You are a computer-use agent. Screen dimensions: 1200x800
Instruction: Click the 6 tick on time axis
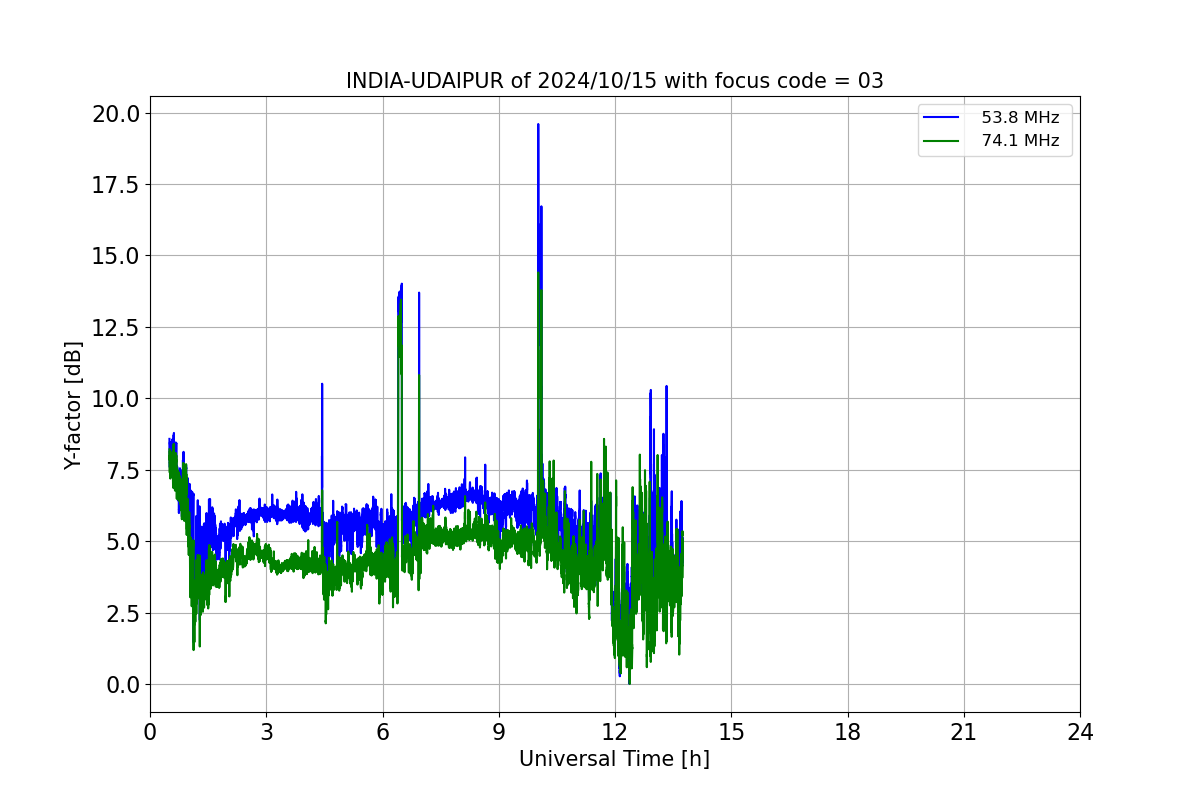click(x=382, y=732)
